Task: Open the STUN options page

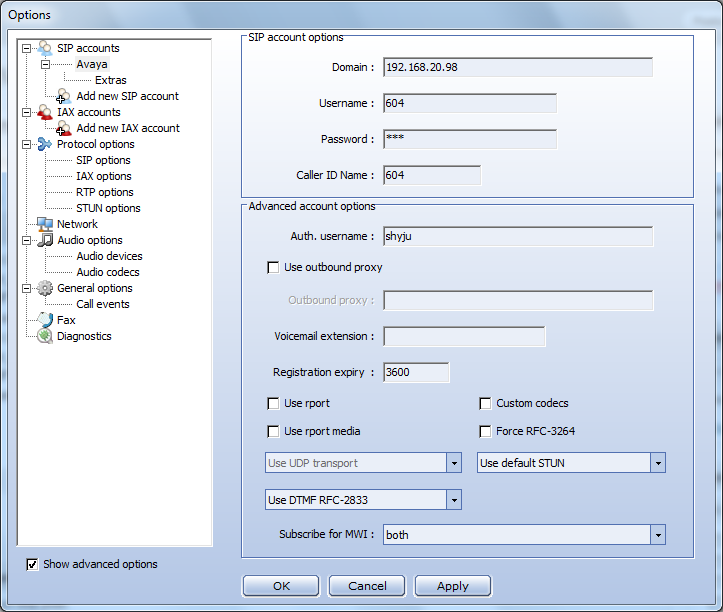Action: pyautogui.click(x=108, y=208)
